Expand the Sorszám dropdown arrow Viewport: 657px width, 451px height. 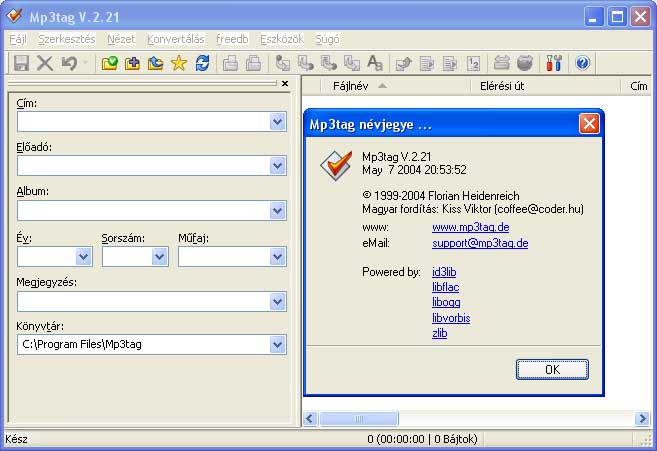pos(160,257)
